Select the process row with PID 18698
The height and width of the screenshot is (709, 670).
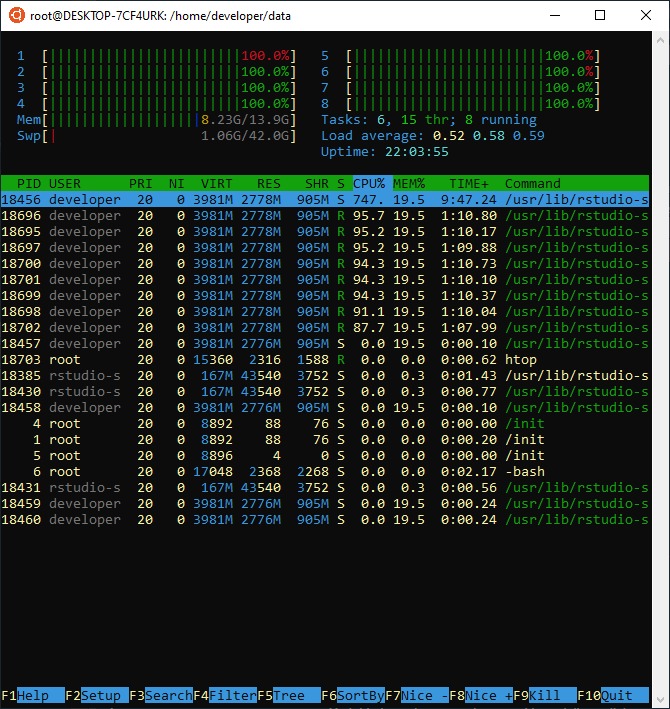[x=325, y=312]
